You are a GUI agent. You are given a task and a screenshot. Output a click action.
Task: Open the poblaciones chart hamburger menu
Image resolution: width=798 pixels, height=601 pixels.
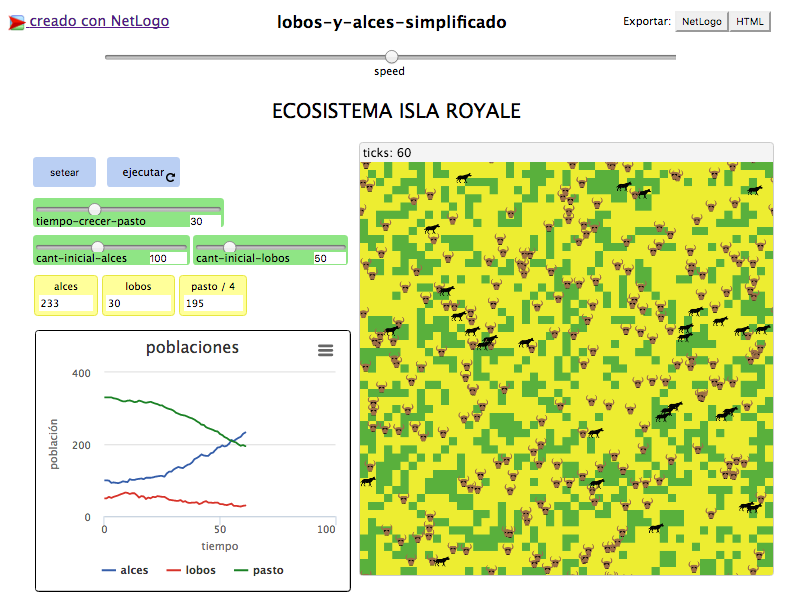325,349
